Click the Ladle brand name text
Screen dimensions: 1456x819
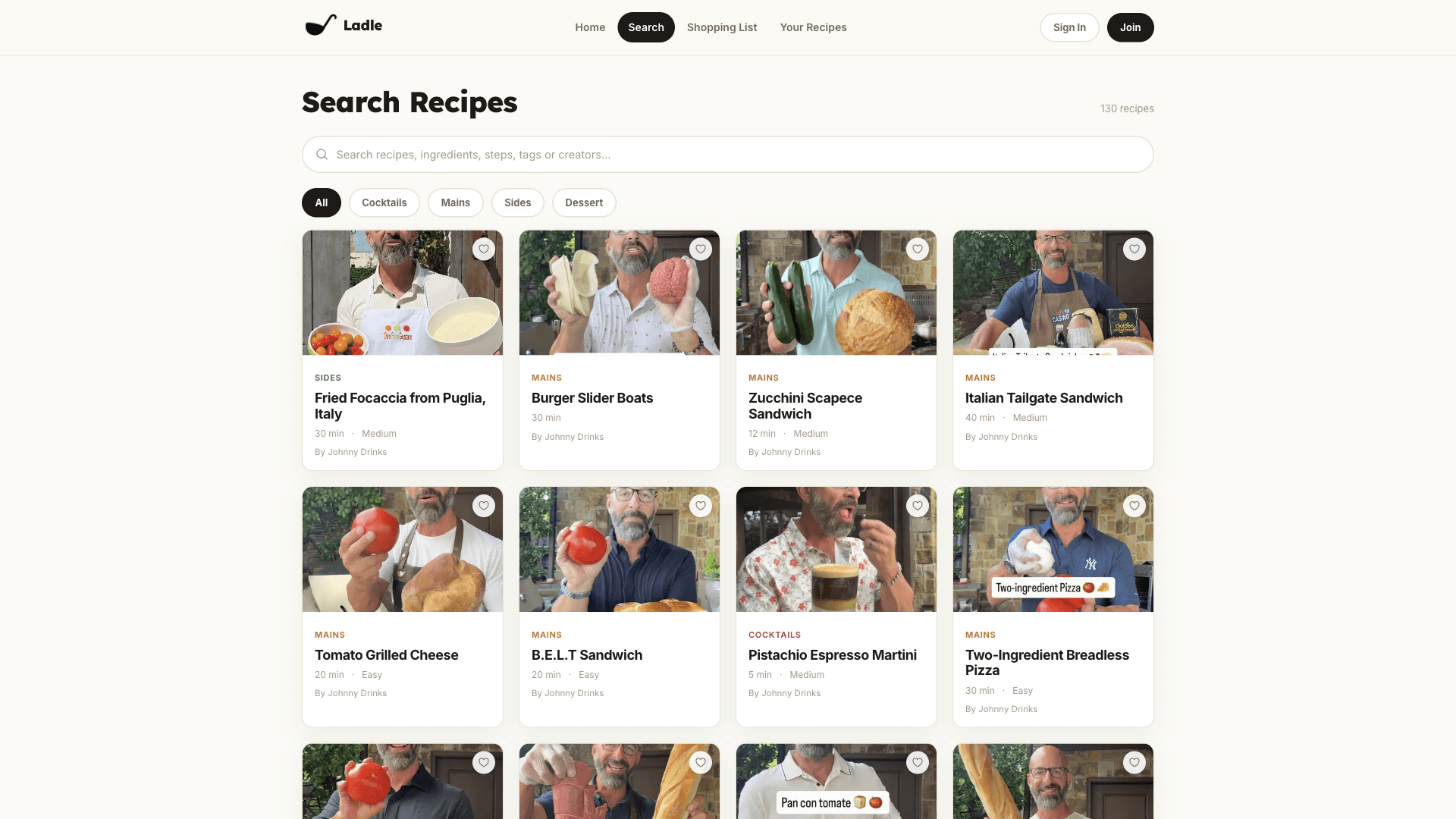tap(362, 25)
